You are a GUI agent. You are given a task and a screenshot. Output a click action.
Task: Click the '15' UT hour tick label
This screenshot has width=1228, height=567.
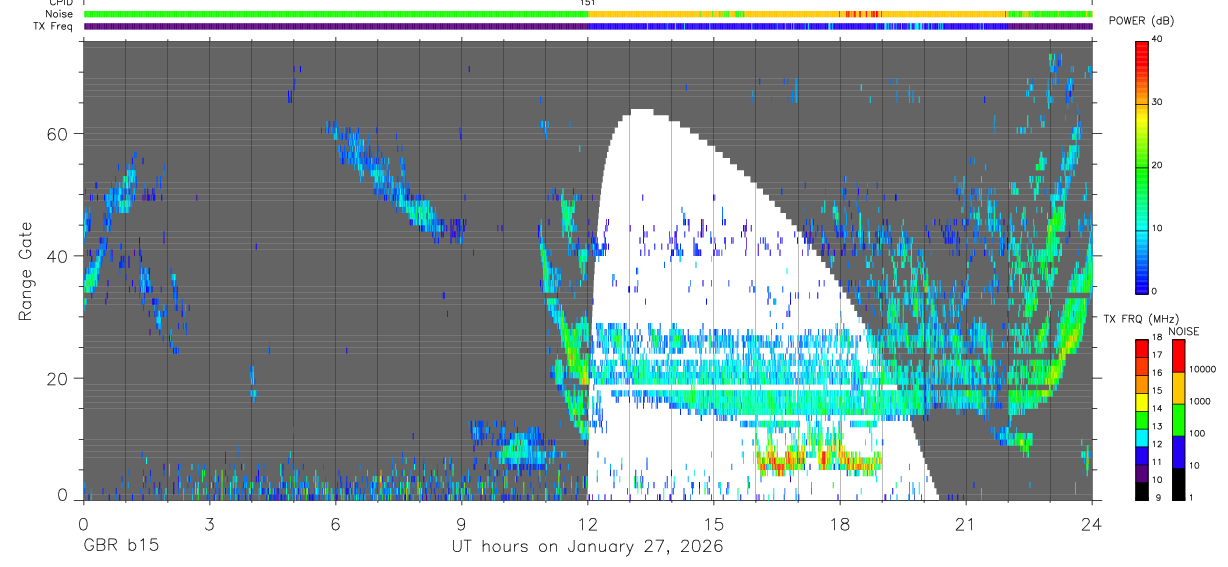click(x=714, y=523)
